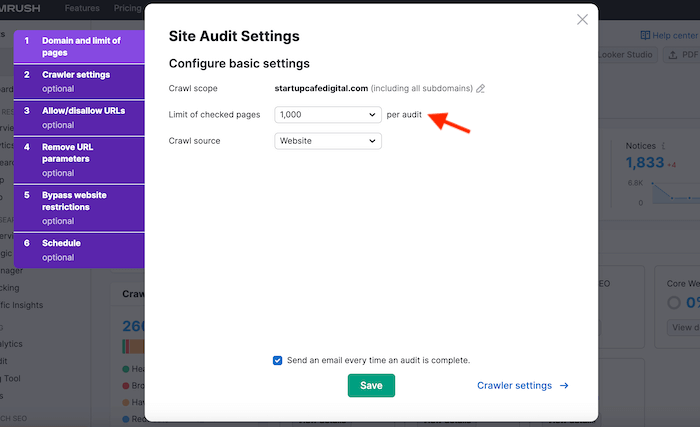The width and height of the screenshot is (700, 427).
Task: Switch to step 2 Crawler settings
Action: (80, 80)
